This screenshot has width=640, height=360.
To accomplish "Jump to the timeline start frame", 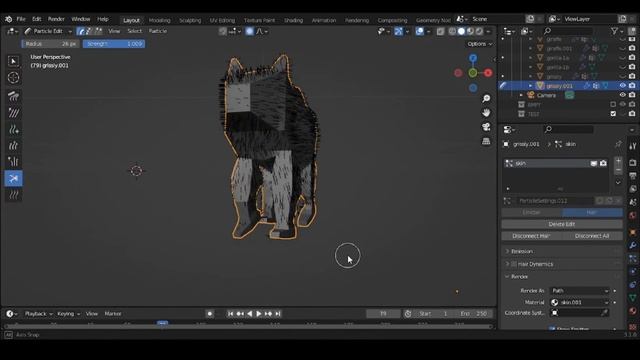I will [x=231, y=314].
